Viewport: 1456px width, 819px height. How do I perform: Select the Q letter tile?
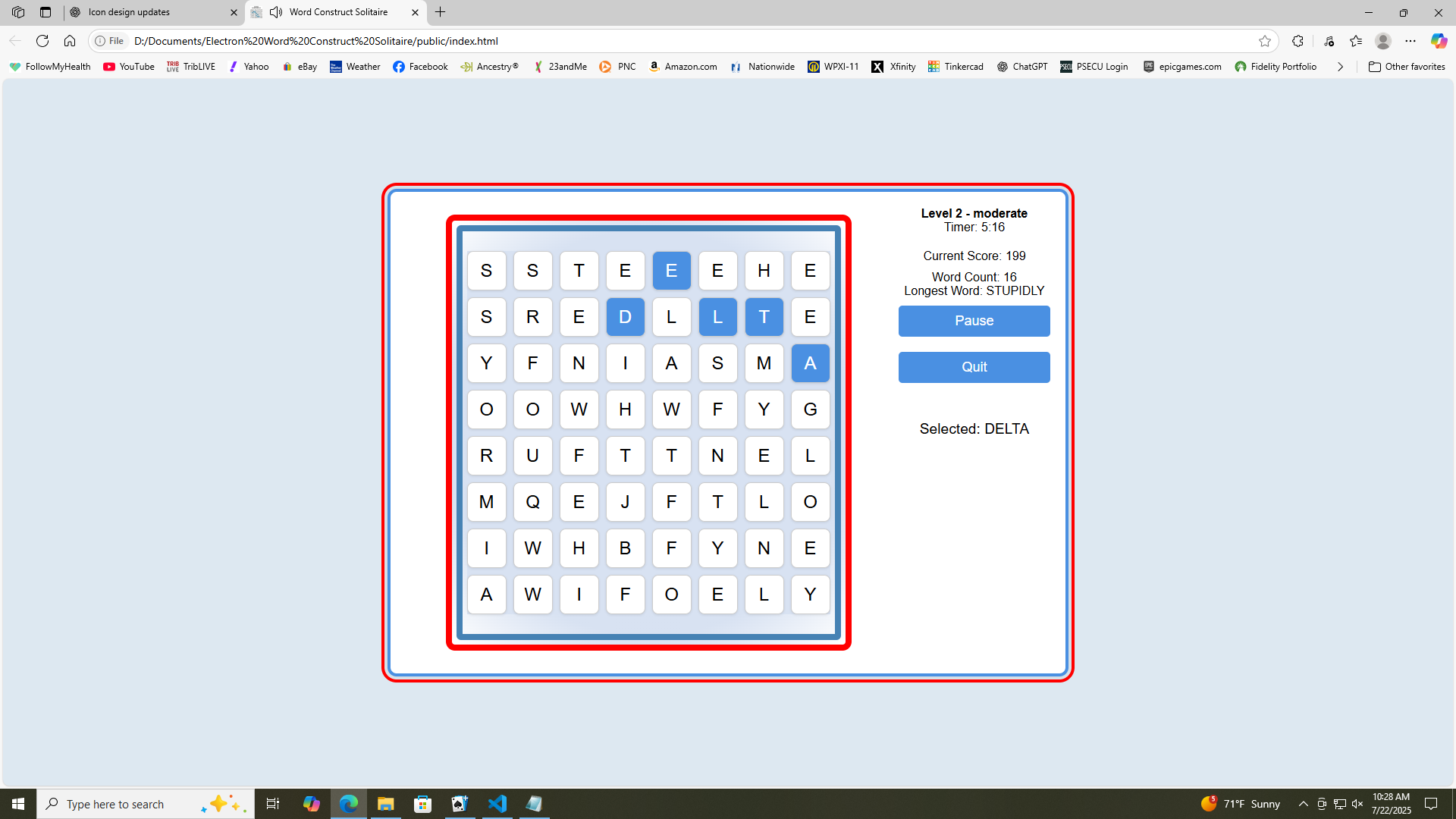click(532, 502)
